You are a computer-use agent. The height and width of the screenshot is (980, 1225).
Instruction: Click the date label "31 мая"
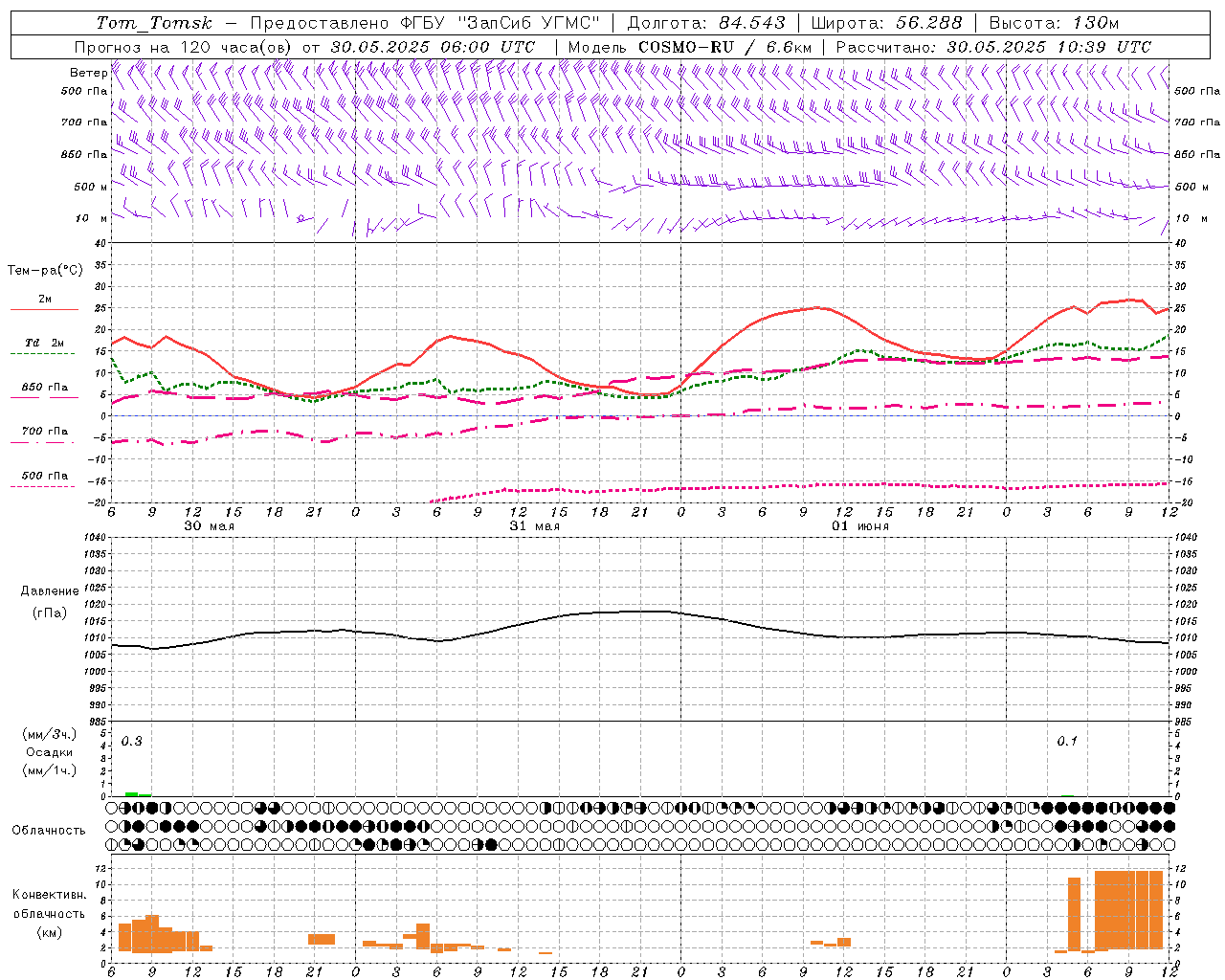click(534, 526)
